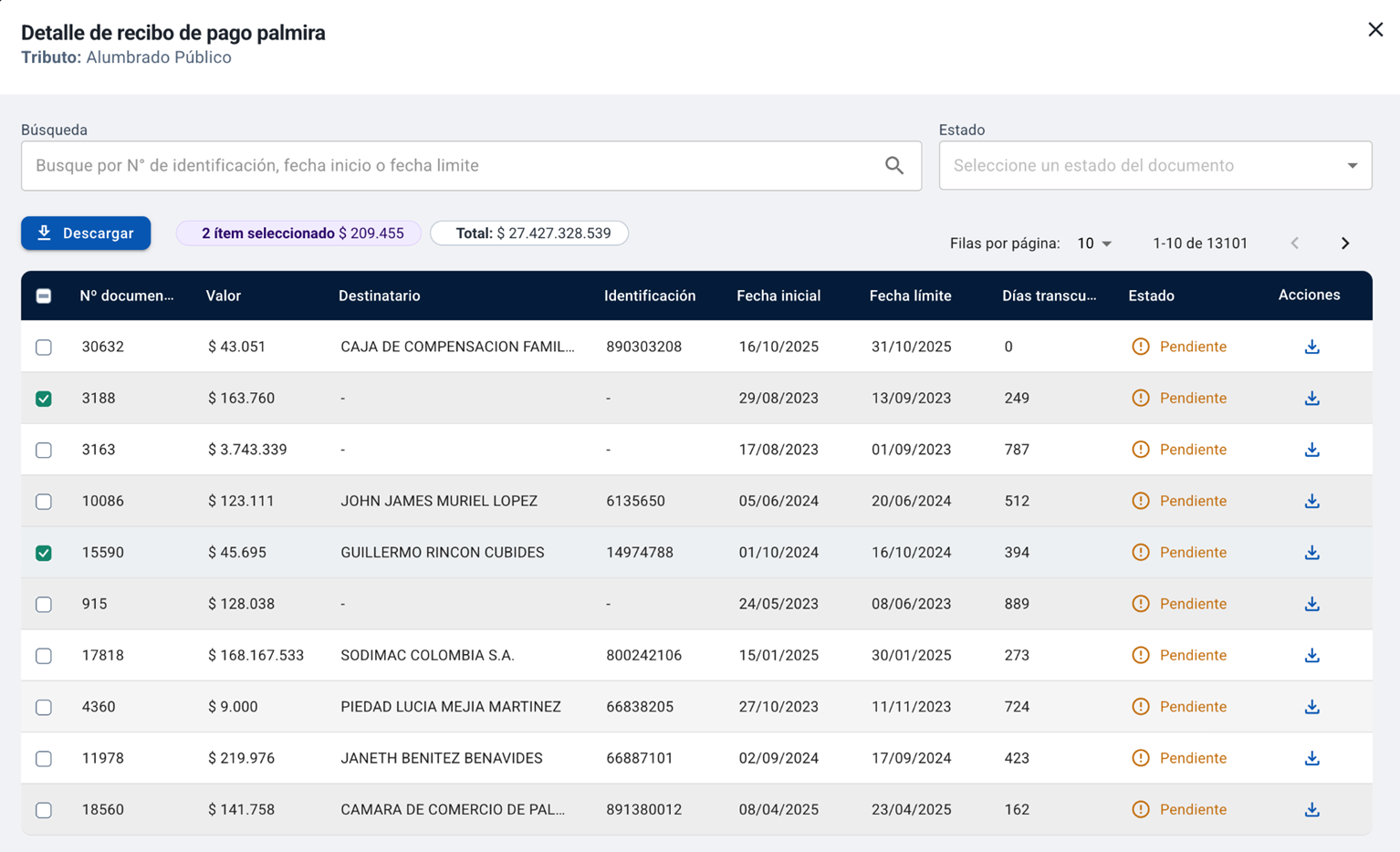The image size is (1400, 852).
Task: Download receipt for John James Muriel Lopez
Action: pos(1311,501)
